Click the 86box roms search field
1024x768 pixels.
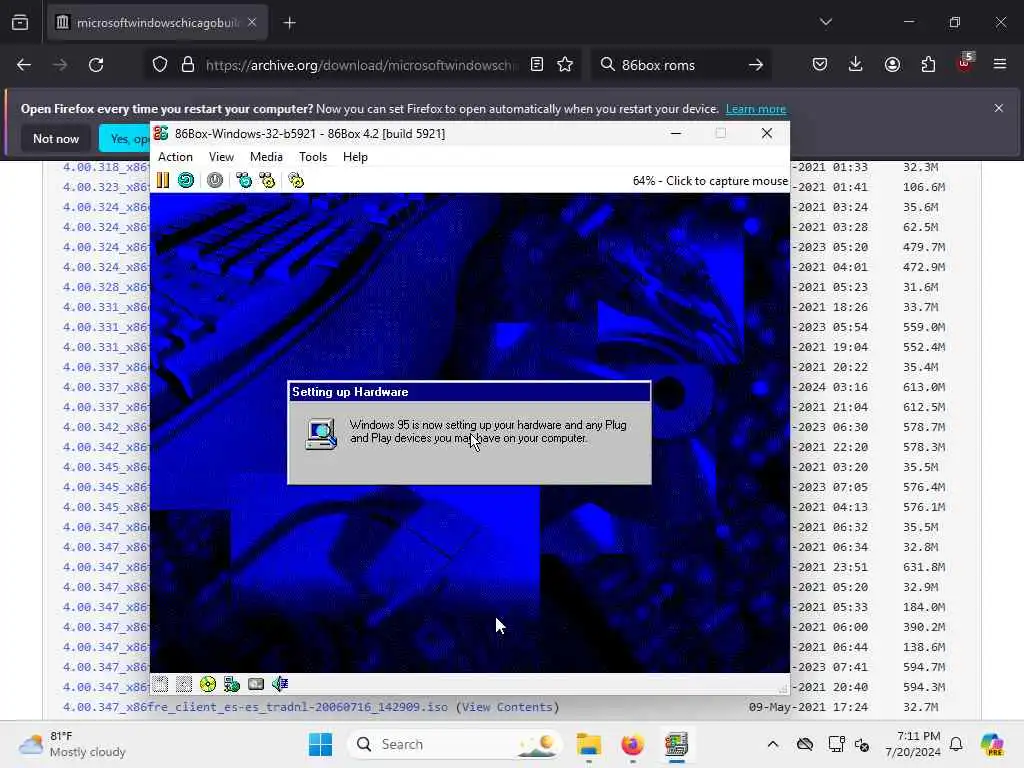pyautogui.click(x=679, y=65)
